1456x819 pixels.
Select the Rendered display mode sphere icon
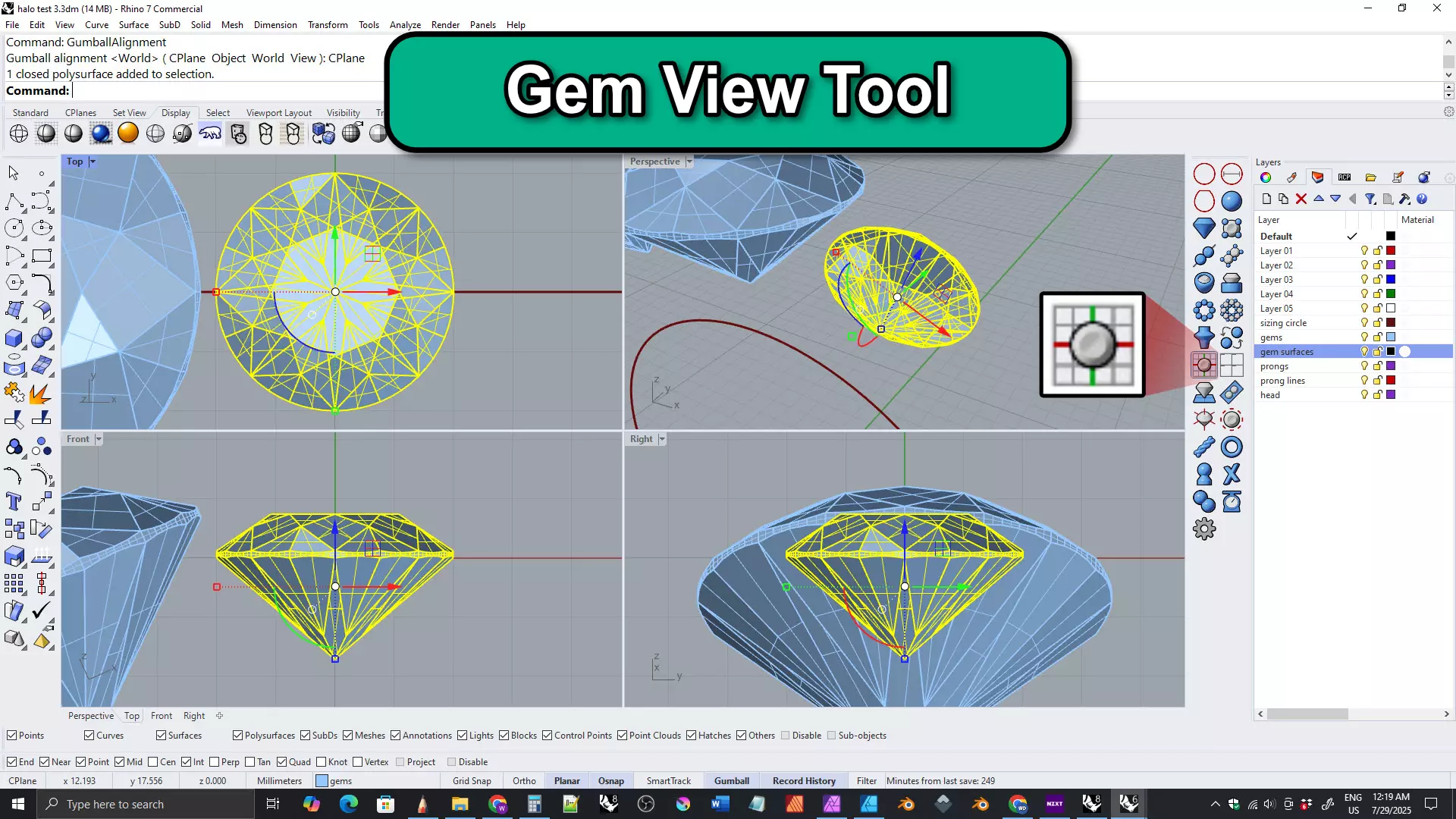pyautogui.click(x=101, y=134)
